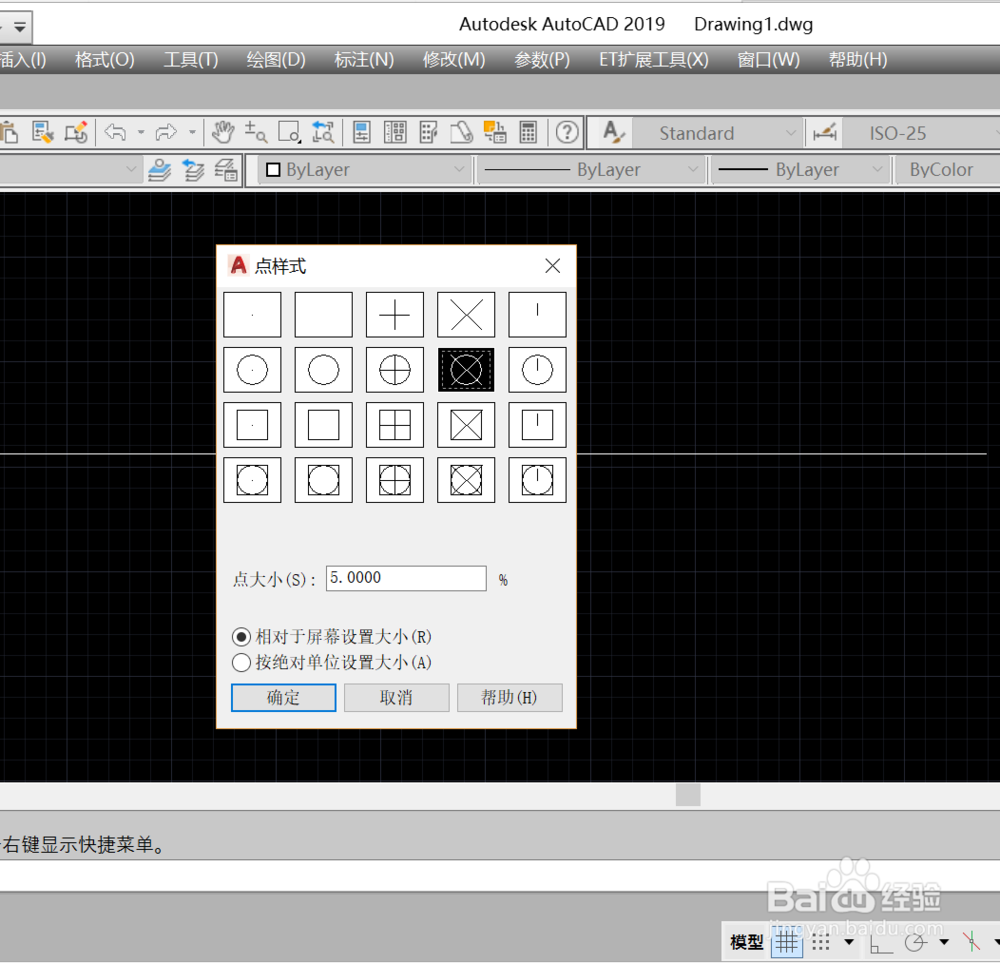1000x963 pixels.
Task: Click the point size input field
Action: click(x=406, y=578)
